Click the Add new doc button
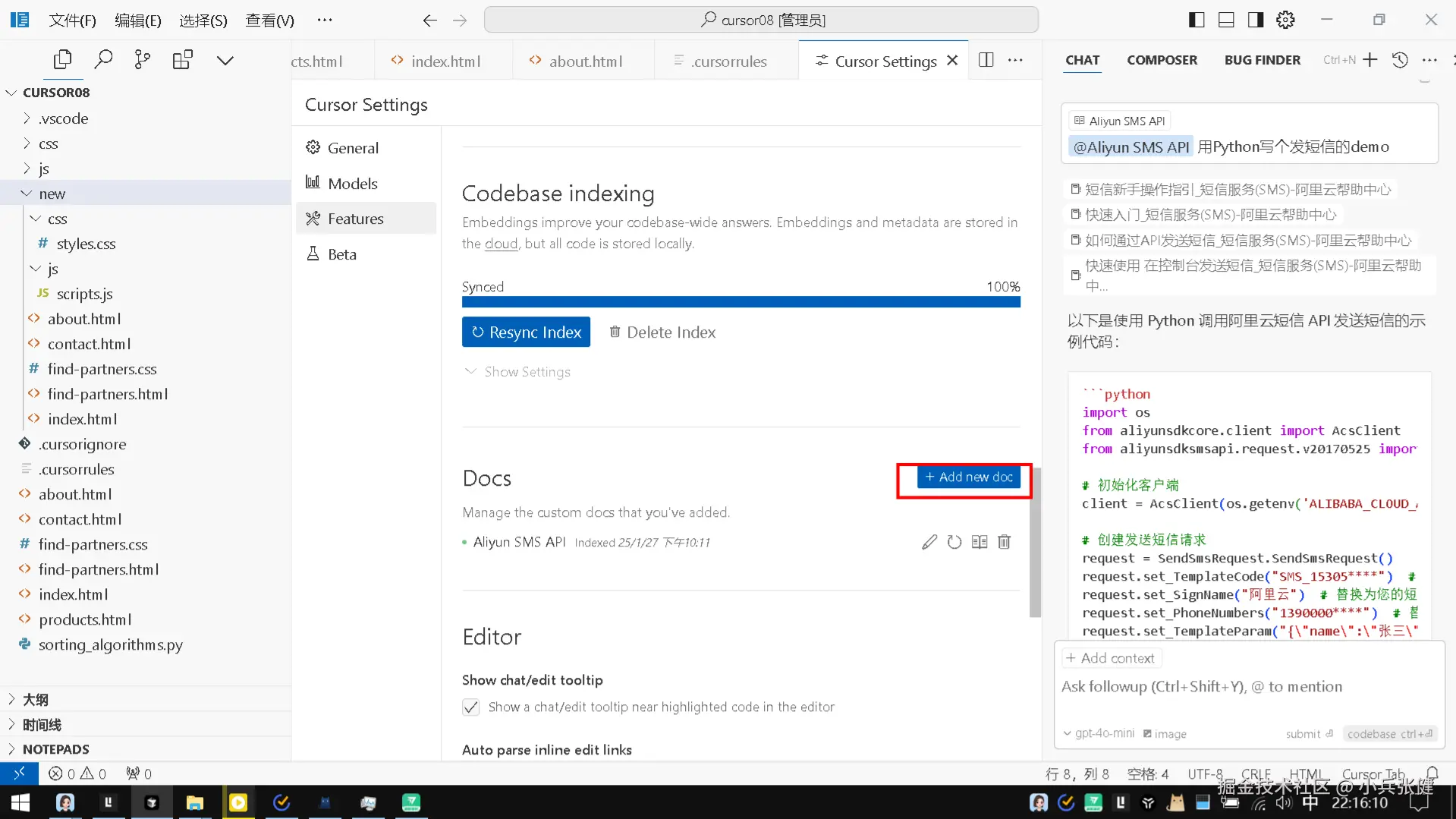Screen dimensions: 1456x819 tap(969, 477)
